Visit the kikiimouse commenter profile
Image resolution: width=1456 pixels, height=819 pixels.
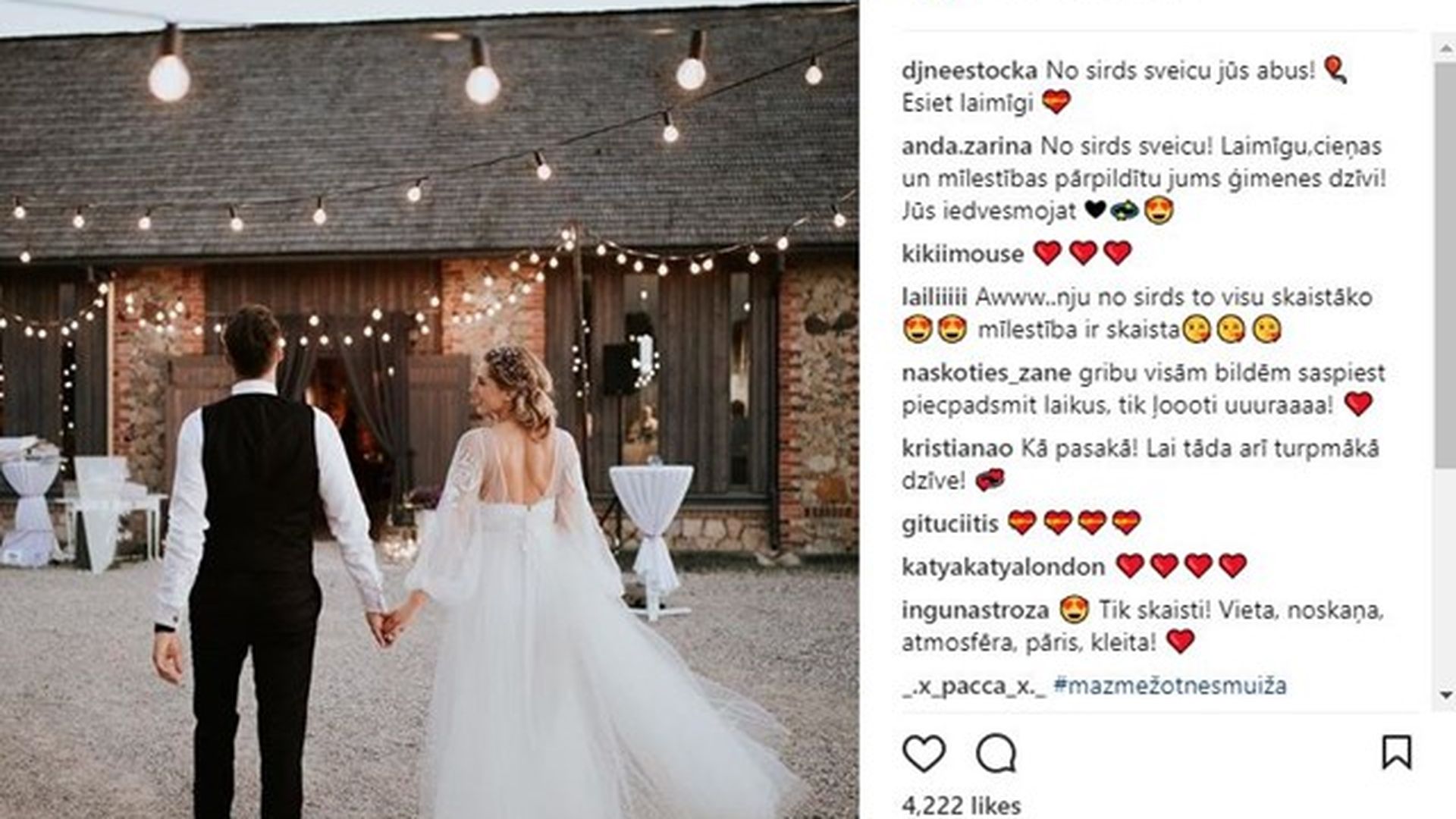(x=963, y=253)
